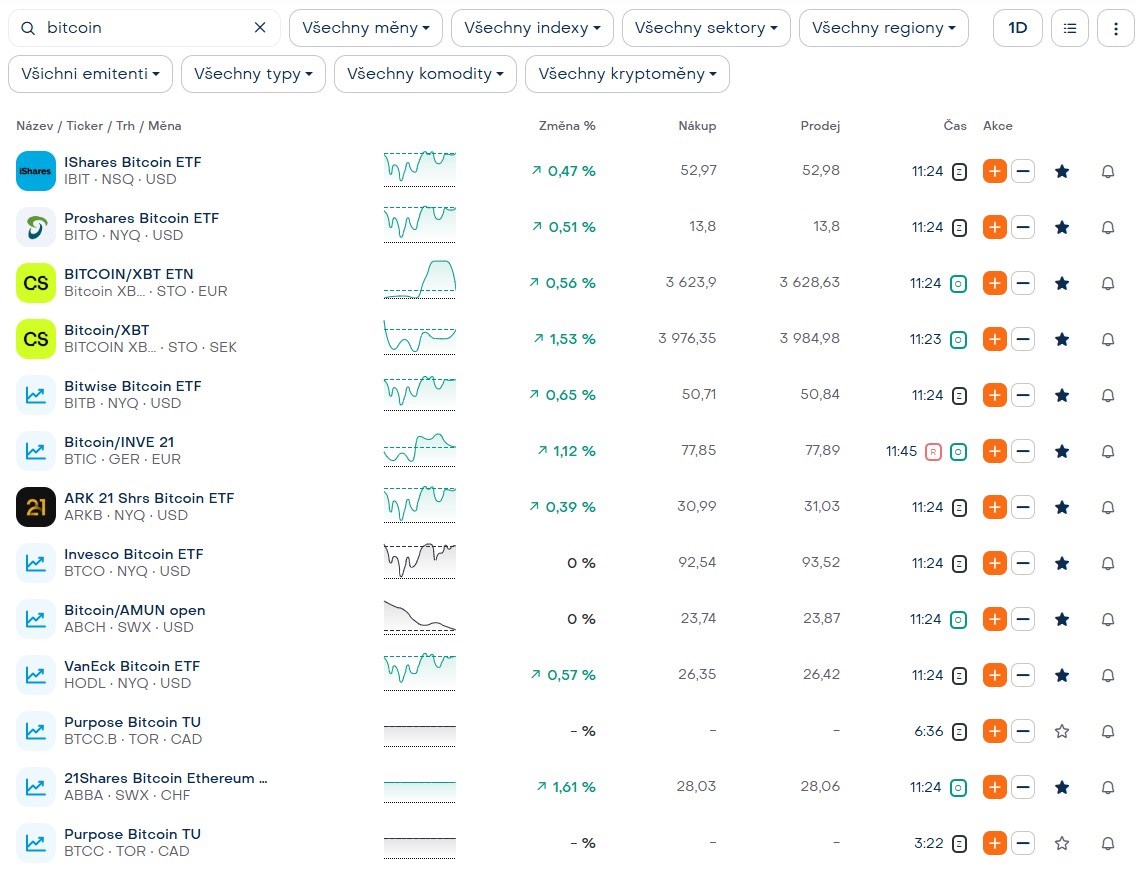Screen dimensions: 1137x869
Task: Click the Bitcoin/AMUN open mini chart
Action: click(419, 617)
